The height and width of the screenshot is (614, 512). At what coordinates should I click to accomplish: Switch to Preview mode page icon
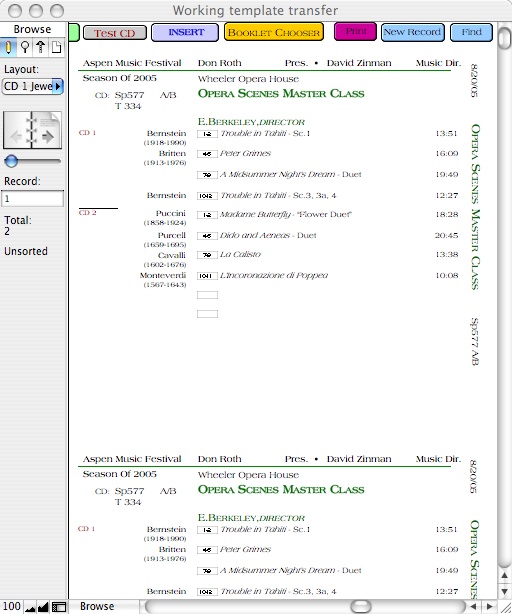tap(56, 47)
